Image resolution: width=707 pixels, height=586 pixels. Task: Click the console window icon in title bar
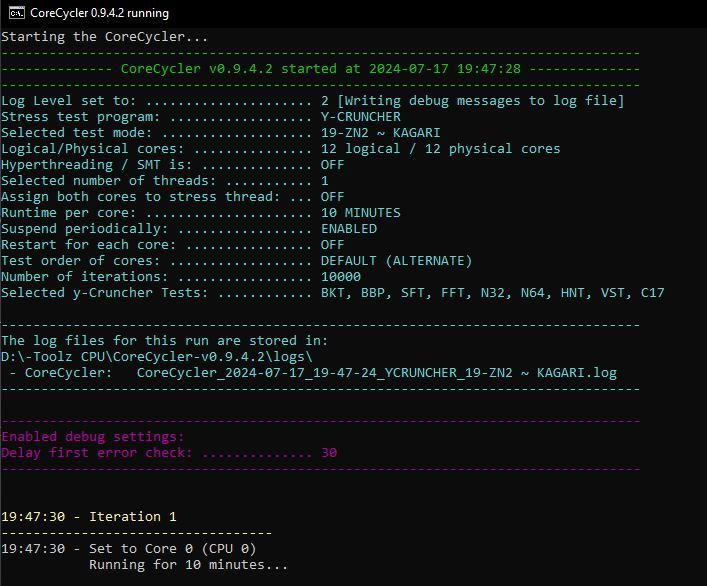click(x=17, y=13)
